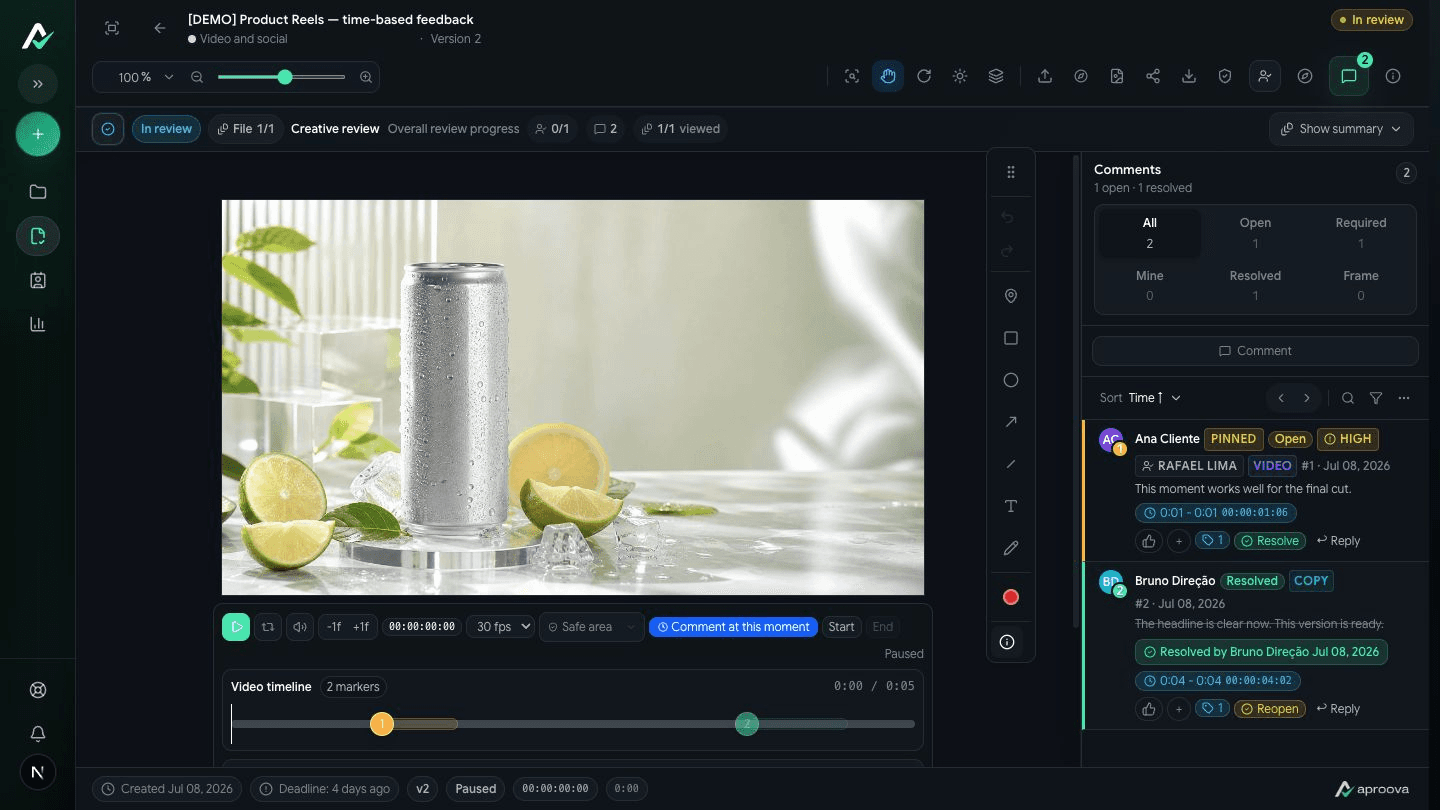Select the hand pan tool
The image size is (1440, 810).
888,76
